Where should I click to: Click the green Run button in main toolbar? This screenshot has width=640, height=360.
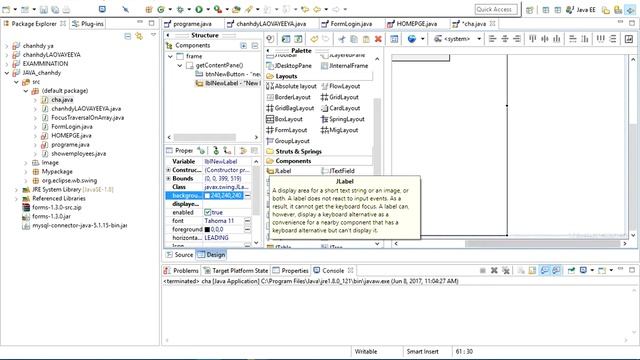pos(199,9)
